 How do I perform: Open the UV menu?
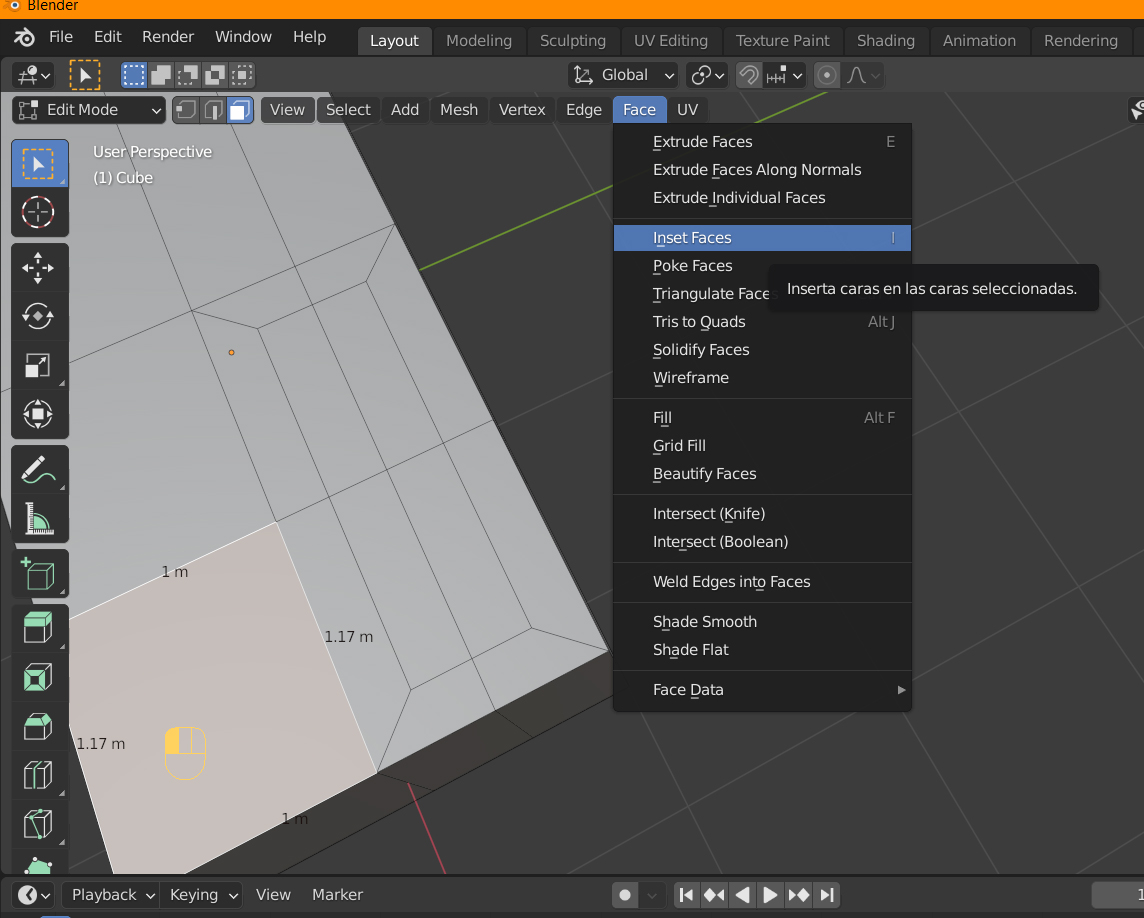(x=687, y=110)
